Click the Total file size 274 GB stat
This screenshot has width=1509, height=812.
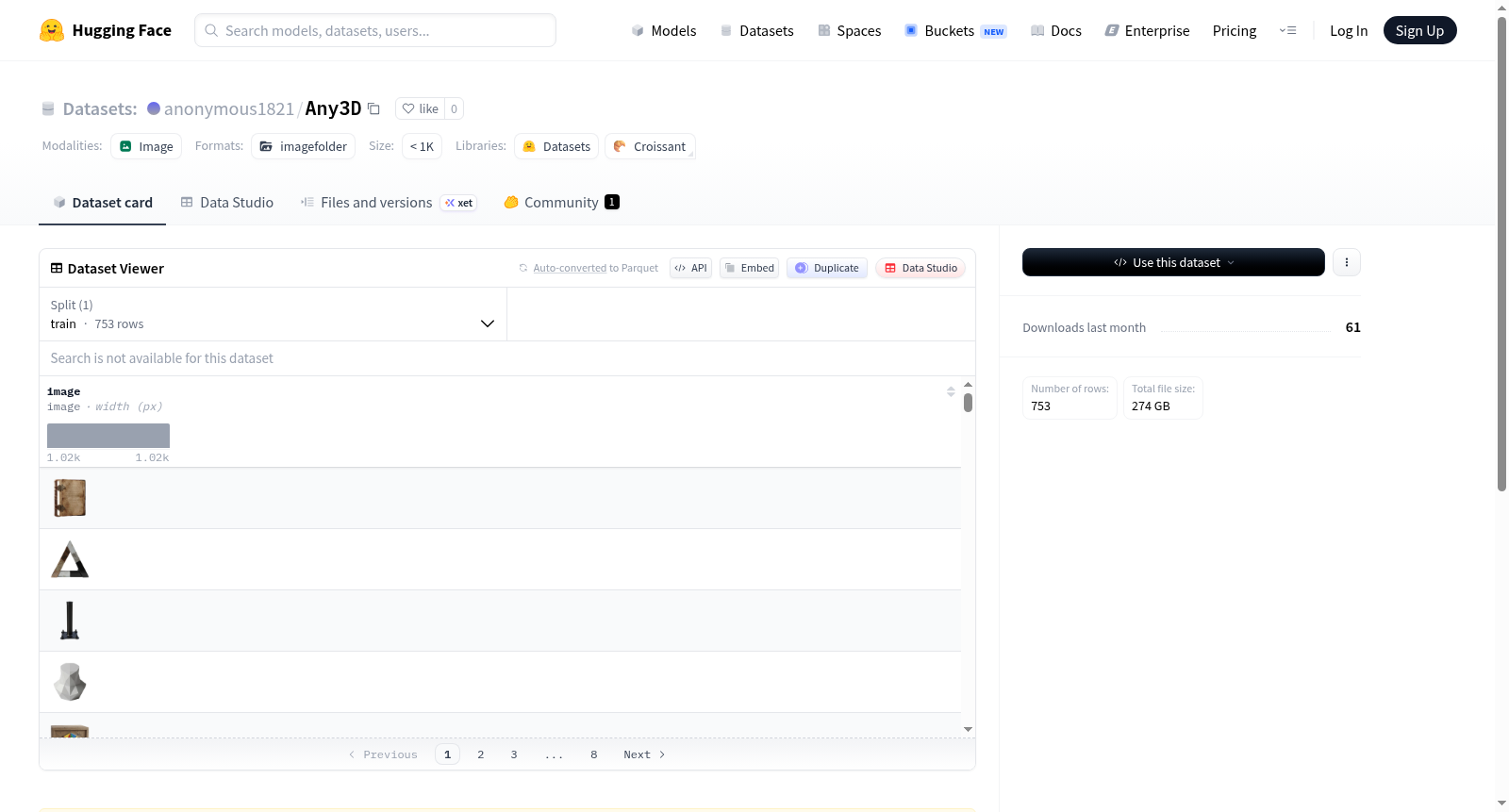(1163, 398)
